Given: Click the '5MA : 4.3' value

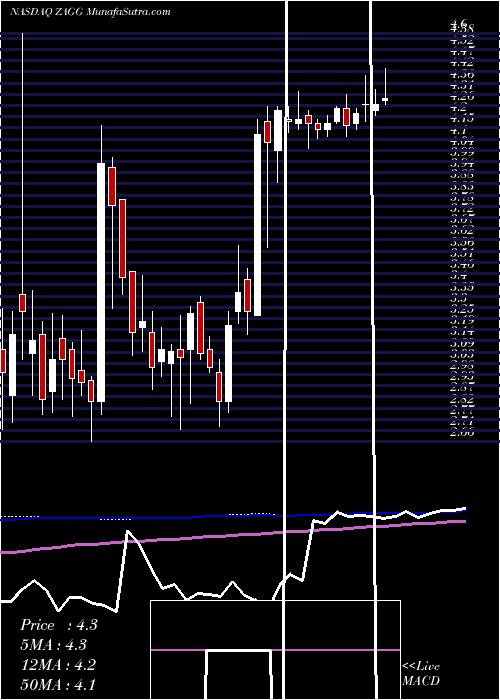Looking at the screenshot, I should click(53, 645).
